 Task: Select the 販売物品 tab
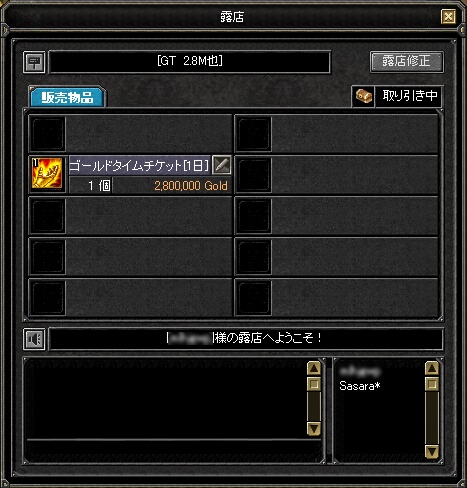click(67, 98)
